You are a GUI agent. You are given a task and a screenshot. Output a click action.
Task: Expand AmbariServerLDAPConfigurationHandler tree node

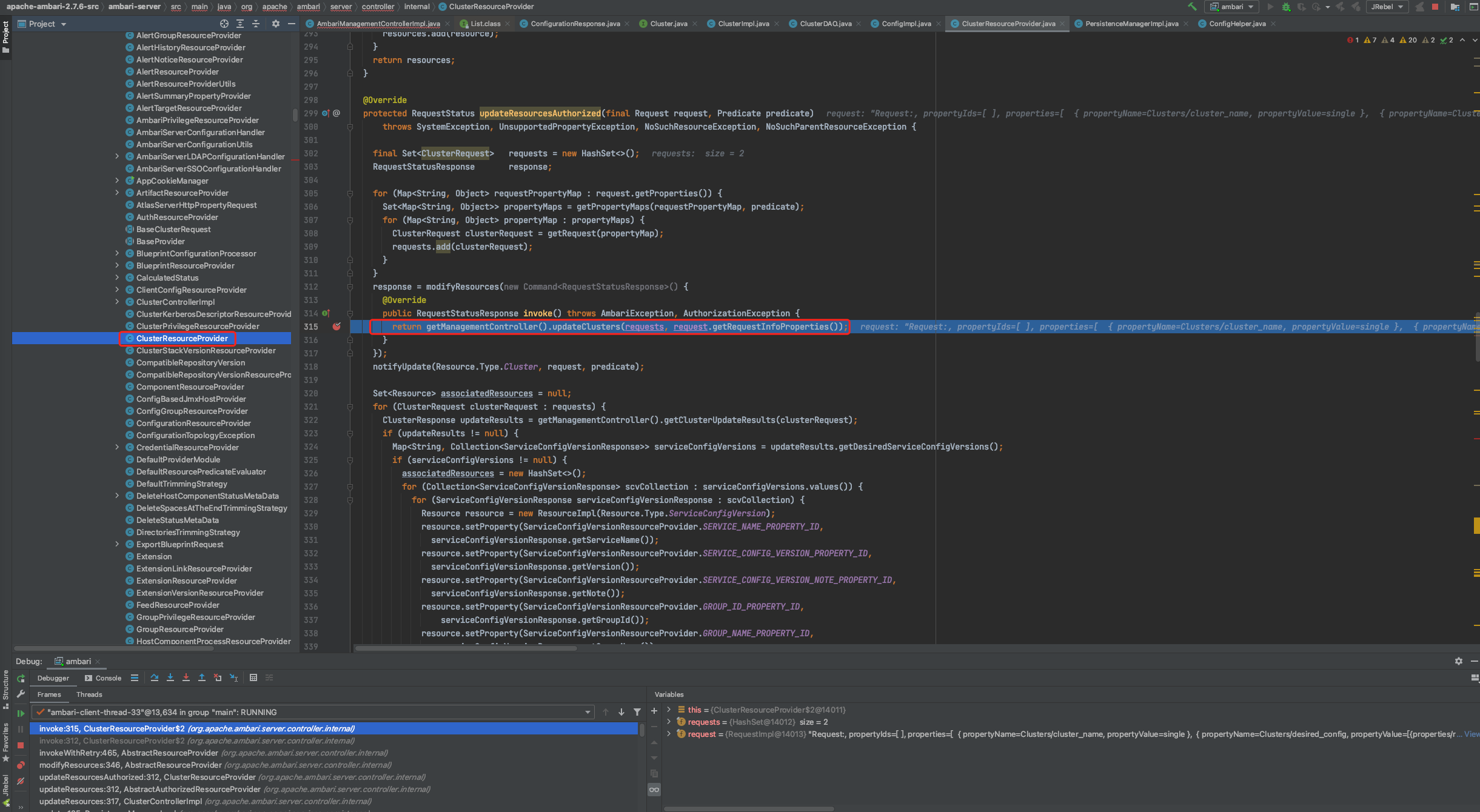(117, 156)
